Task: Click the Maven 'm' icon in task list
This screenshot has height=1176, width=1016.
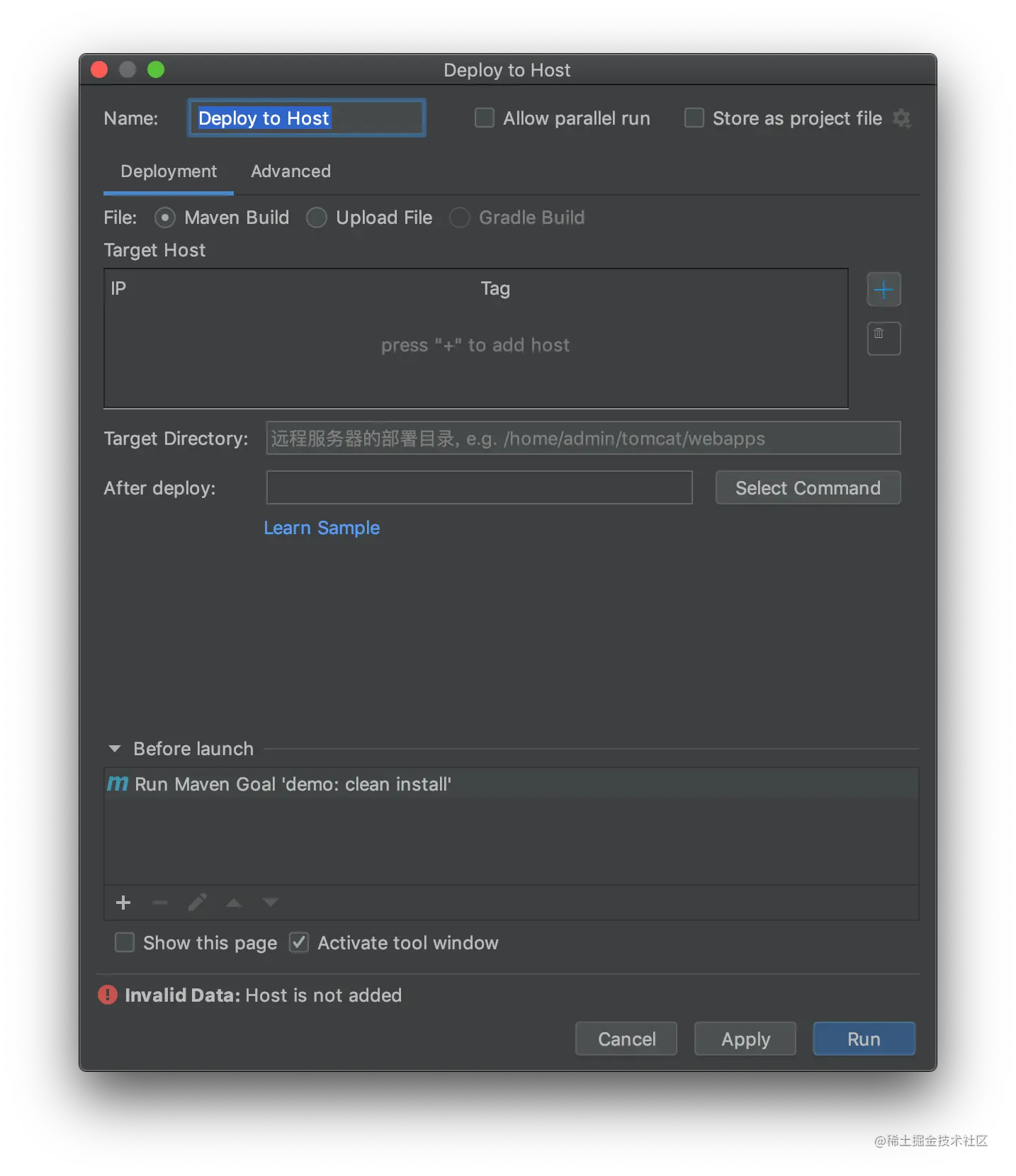Action: tap(118, 784)
